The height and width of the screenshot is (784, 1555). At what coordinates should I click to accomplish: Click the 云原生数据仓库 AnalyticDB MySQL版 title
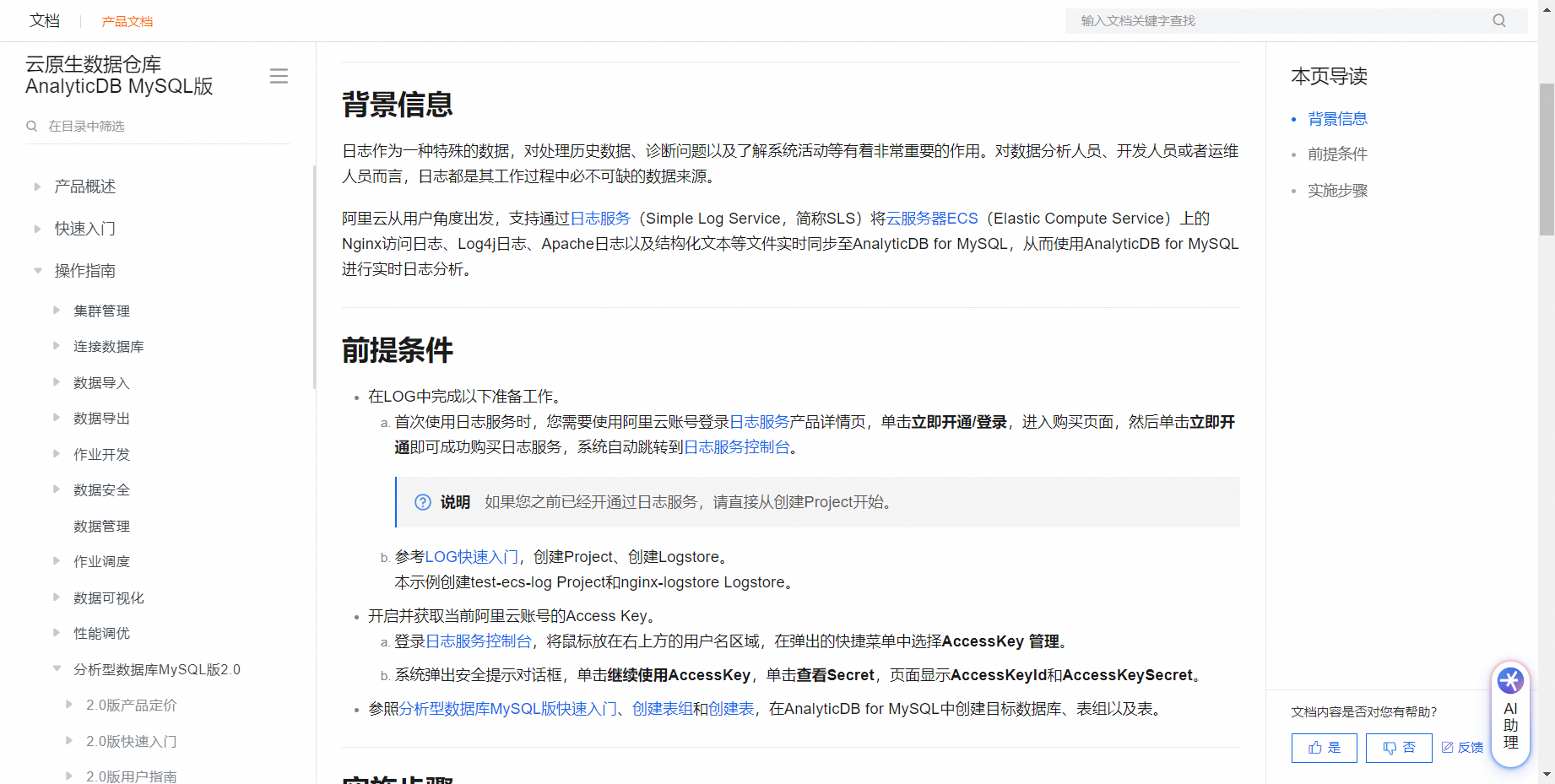[x=119, y=75]
